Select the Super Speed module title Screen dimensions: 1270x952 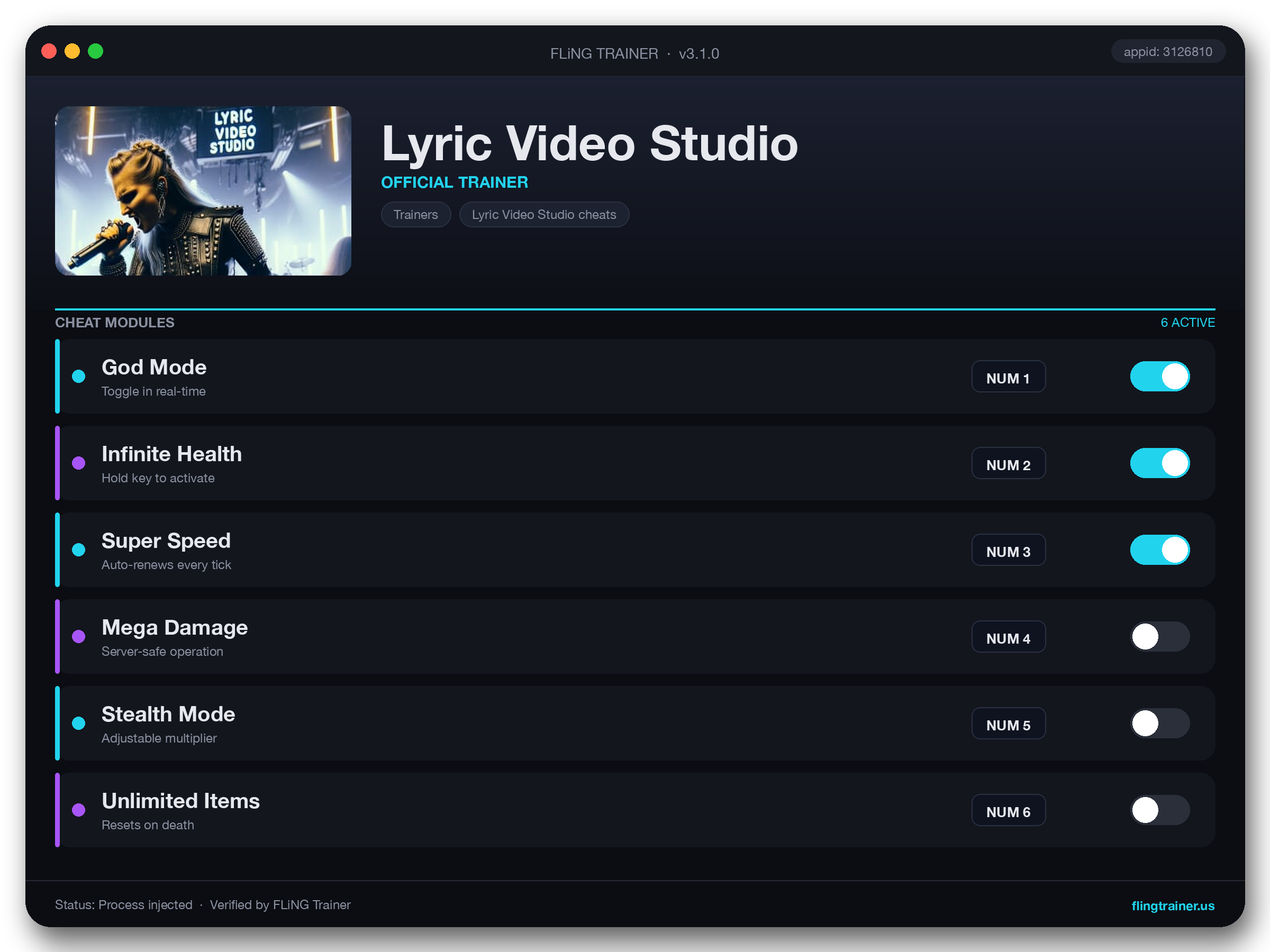pos(166,541)
